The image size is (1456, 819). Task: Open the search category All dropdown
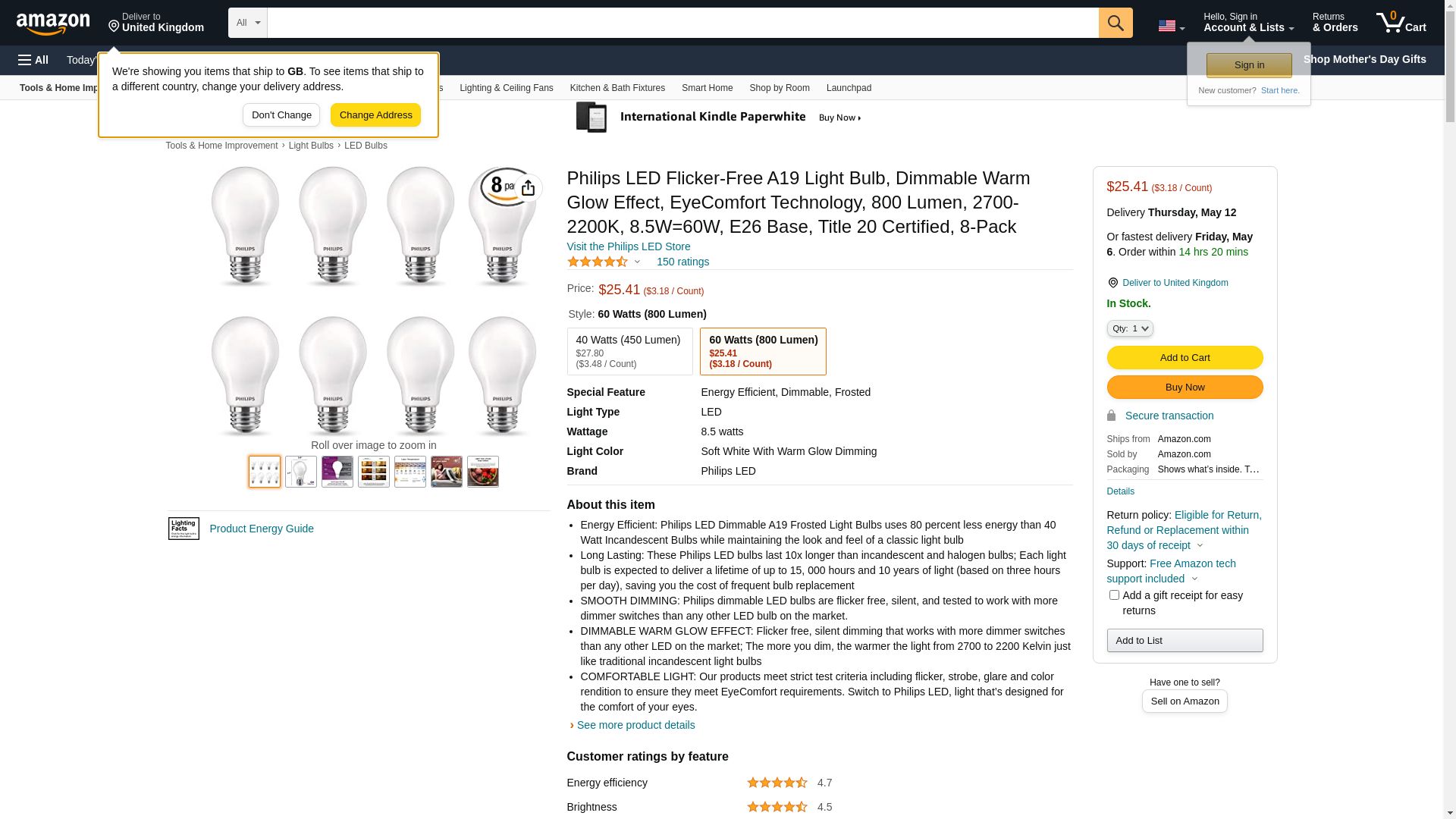tap(247, 23)
